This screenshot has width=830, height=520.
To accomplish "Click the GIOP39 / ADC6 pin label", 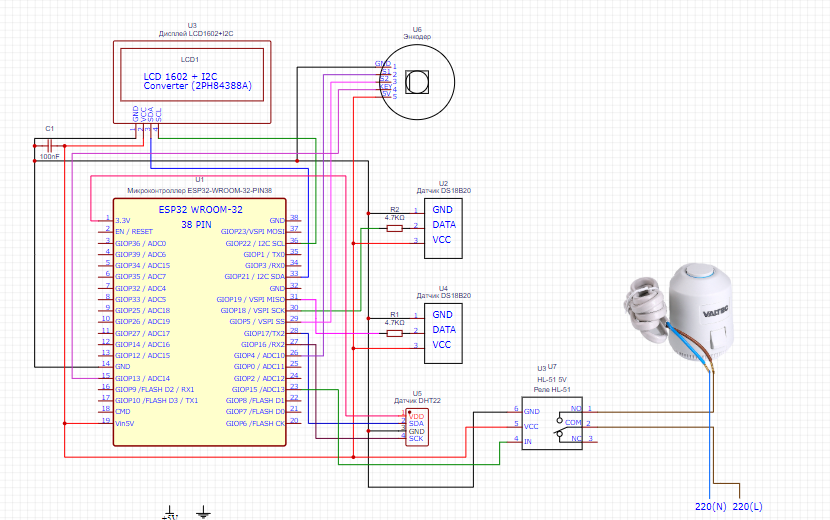I will (141, 255).
